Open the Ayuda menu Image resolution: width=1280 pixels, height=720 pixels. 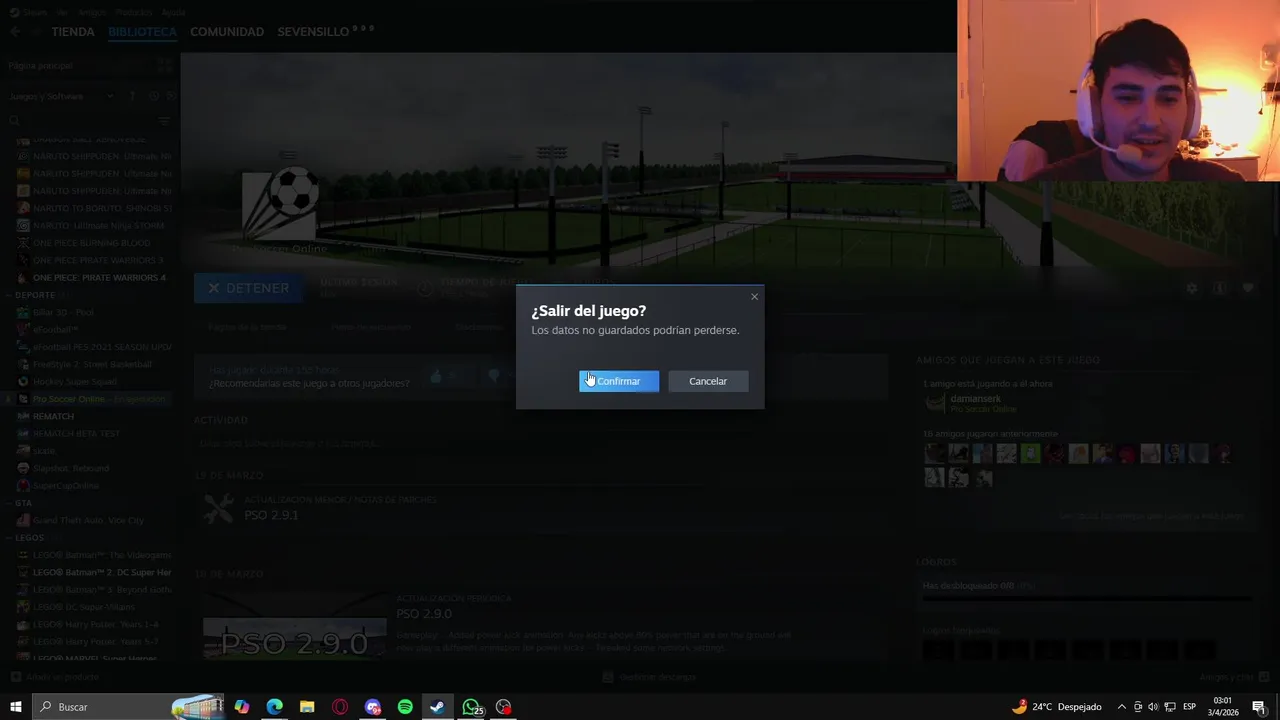tap(173, 12)
